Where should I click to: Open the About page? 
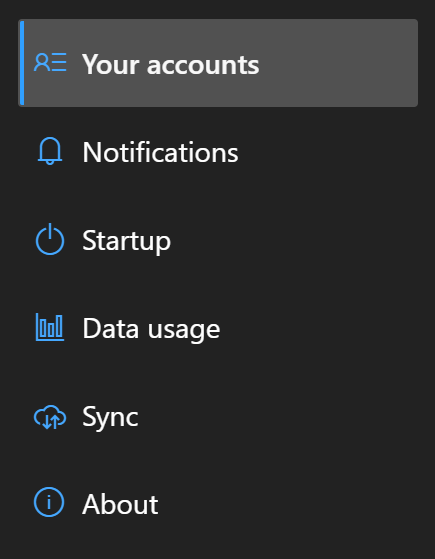[x=218, y=503]
